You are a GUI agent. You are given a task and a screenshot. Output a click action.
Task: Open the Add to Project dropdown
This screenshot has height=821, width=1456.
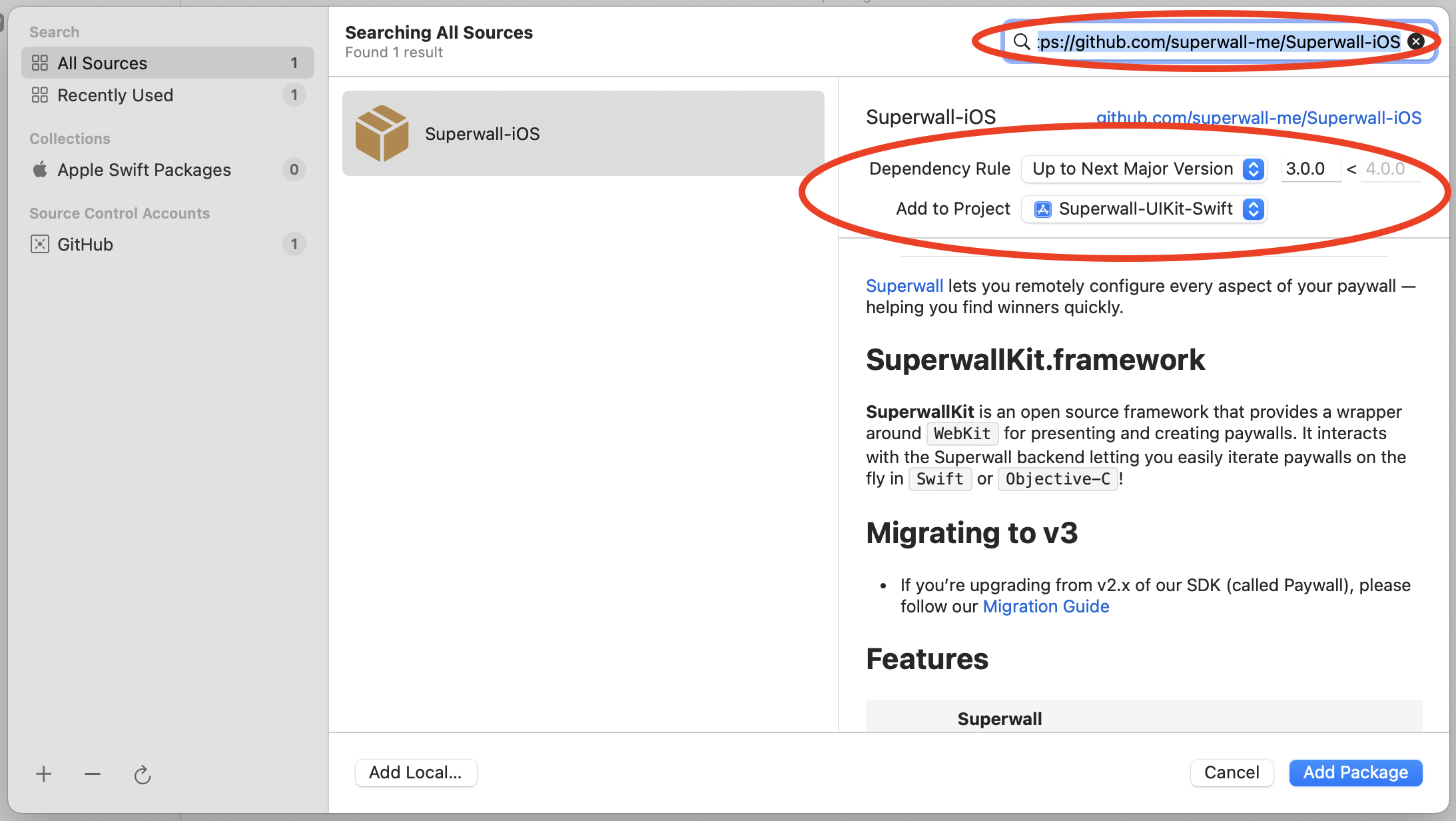[1144, 209]
